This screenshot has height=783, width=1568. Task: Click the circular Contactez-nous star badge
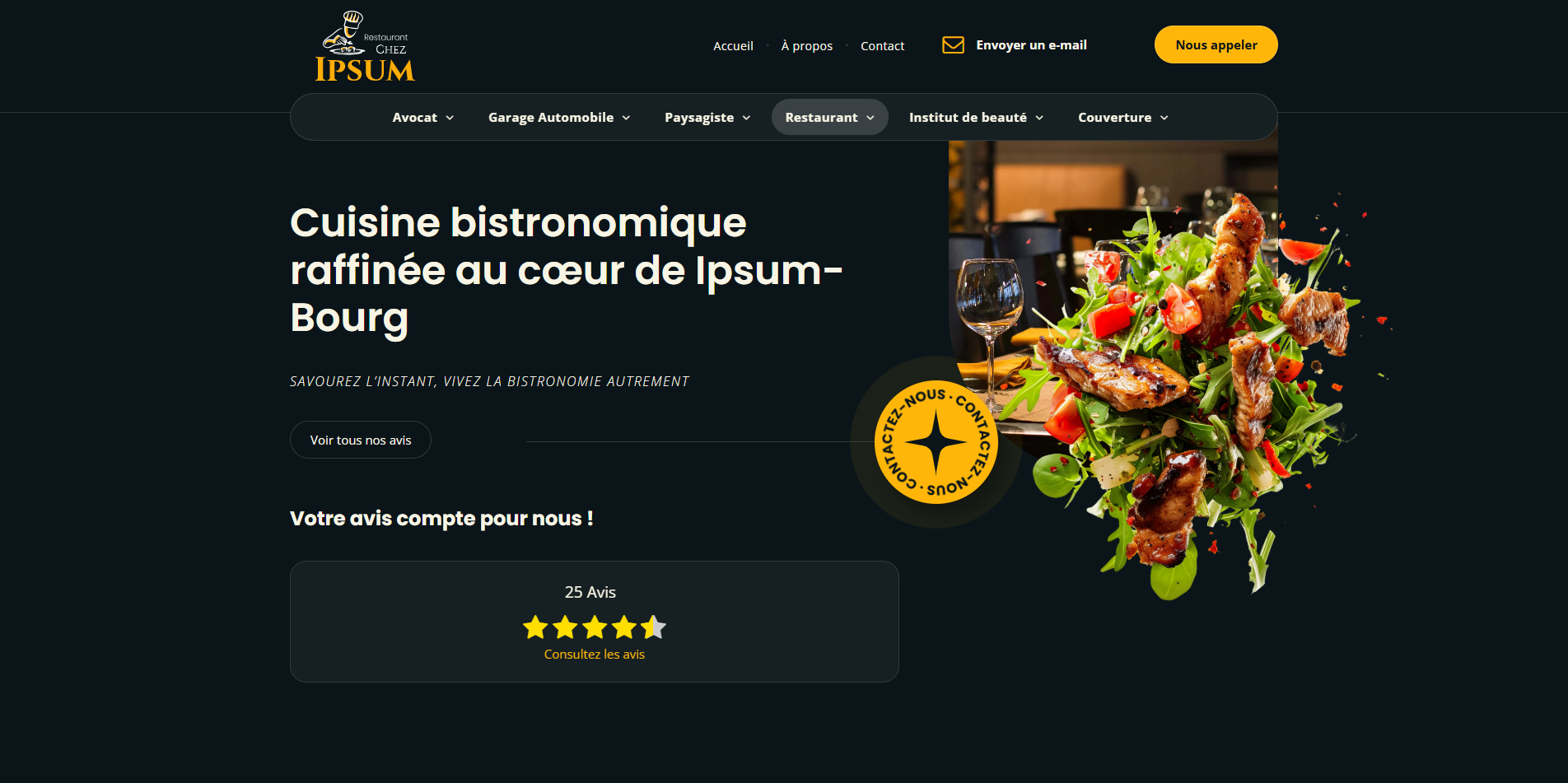click(x=936, y=442)
